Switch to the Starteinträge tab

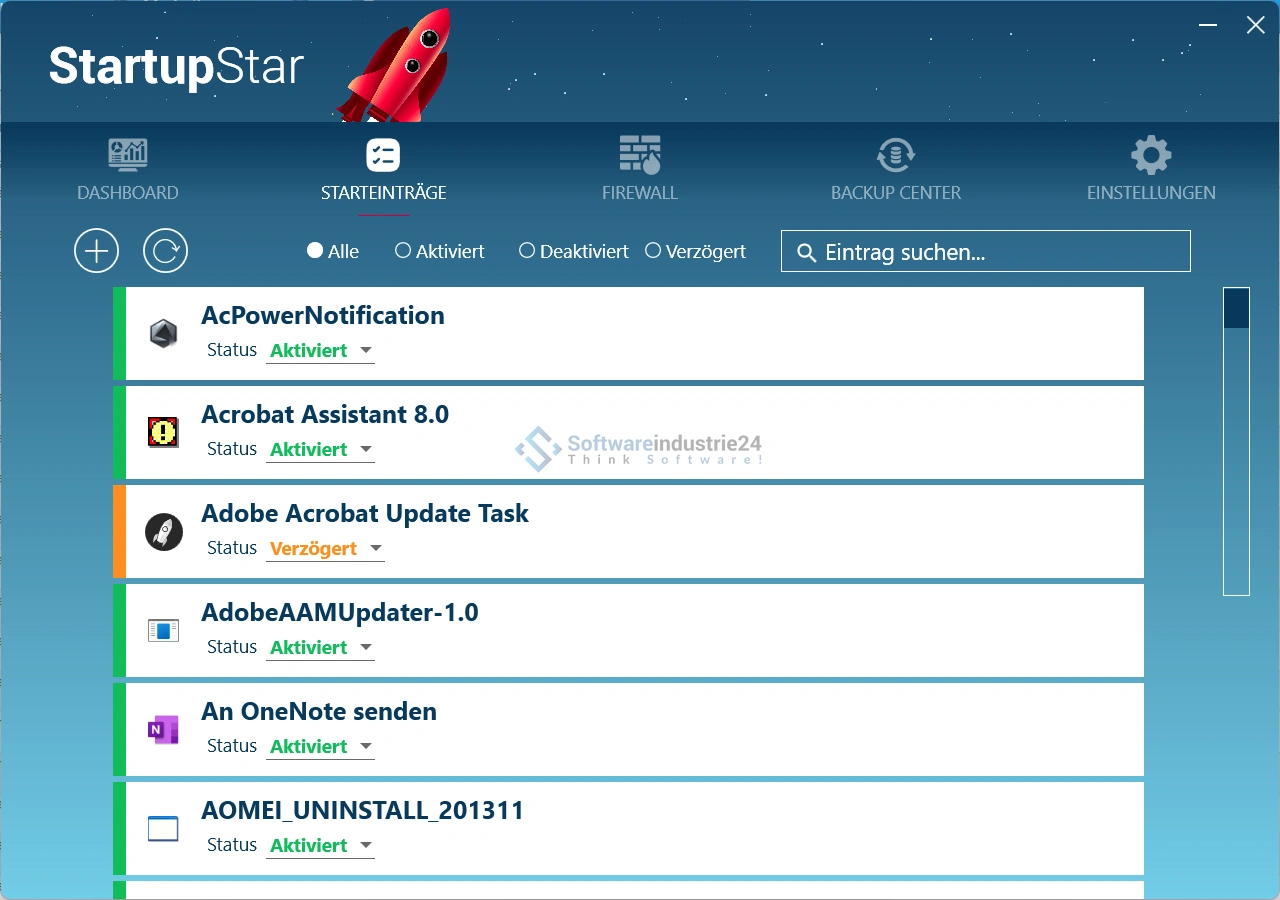click(x=383, y=170)
